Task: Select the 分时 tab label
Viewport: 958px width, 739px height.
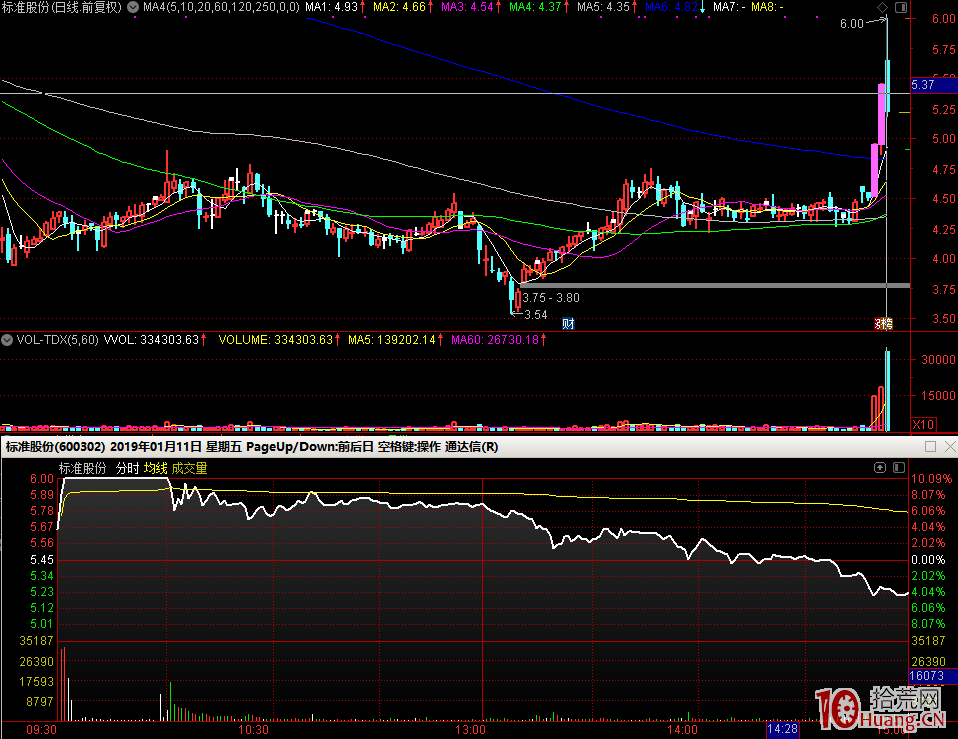Action: pyautogui.click(x=127, y=468)
